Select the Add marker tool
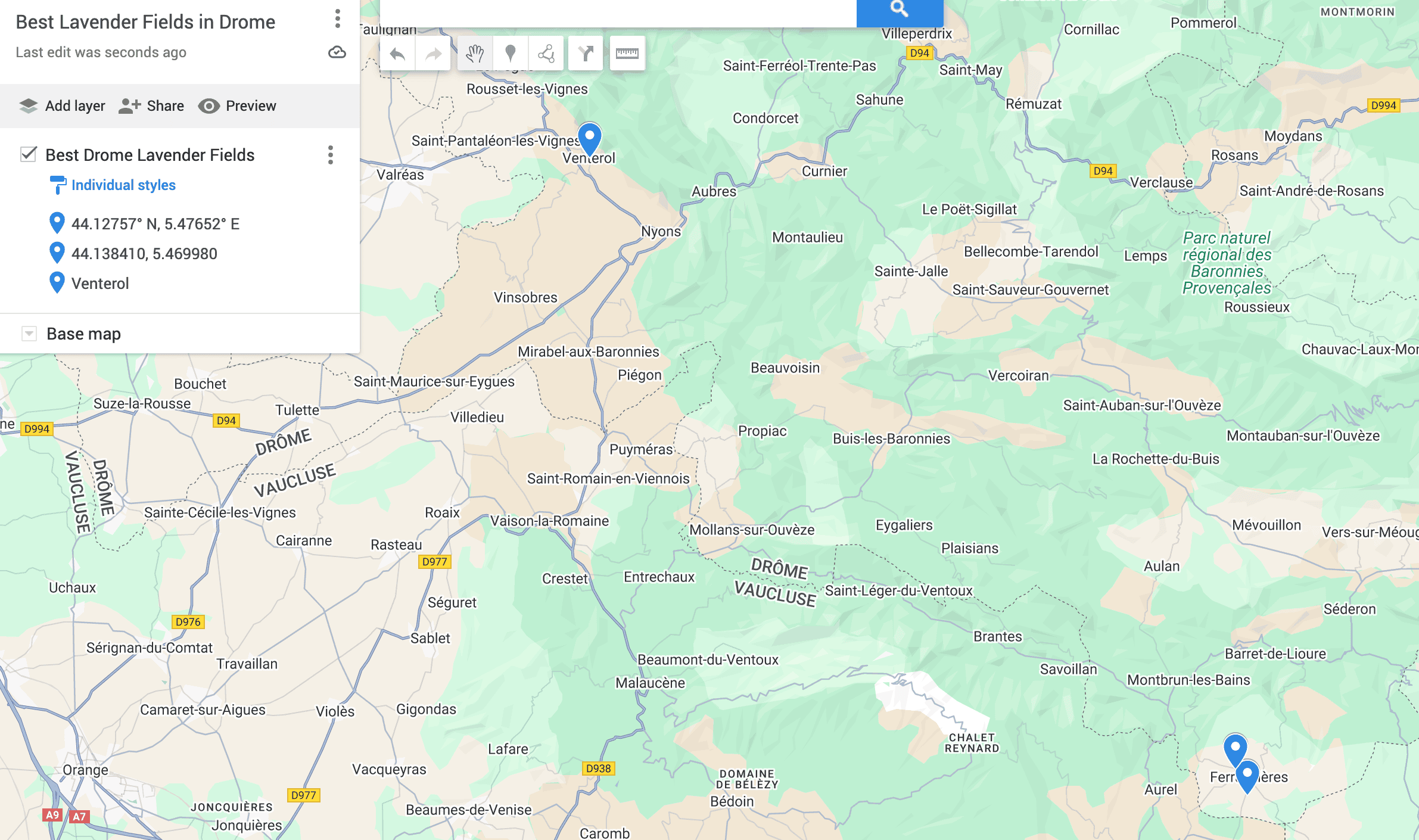Viewport: 1419px width, 840px height. click(x=510, y=54)
